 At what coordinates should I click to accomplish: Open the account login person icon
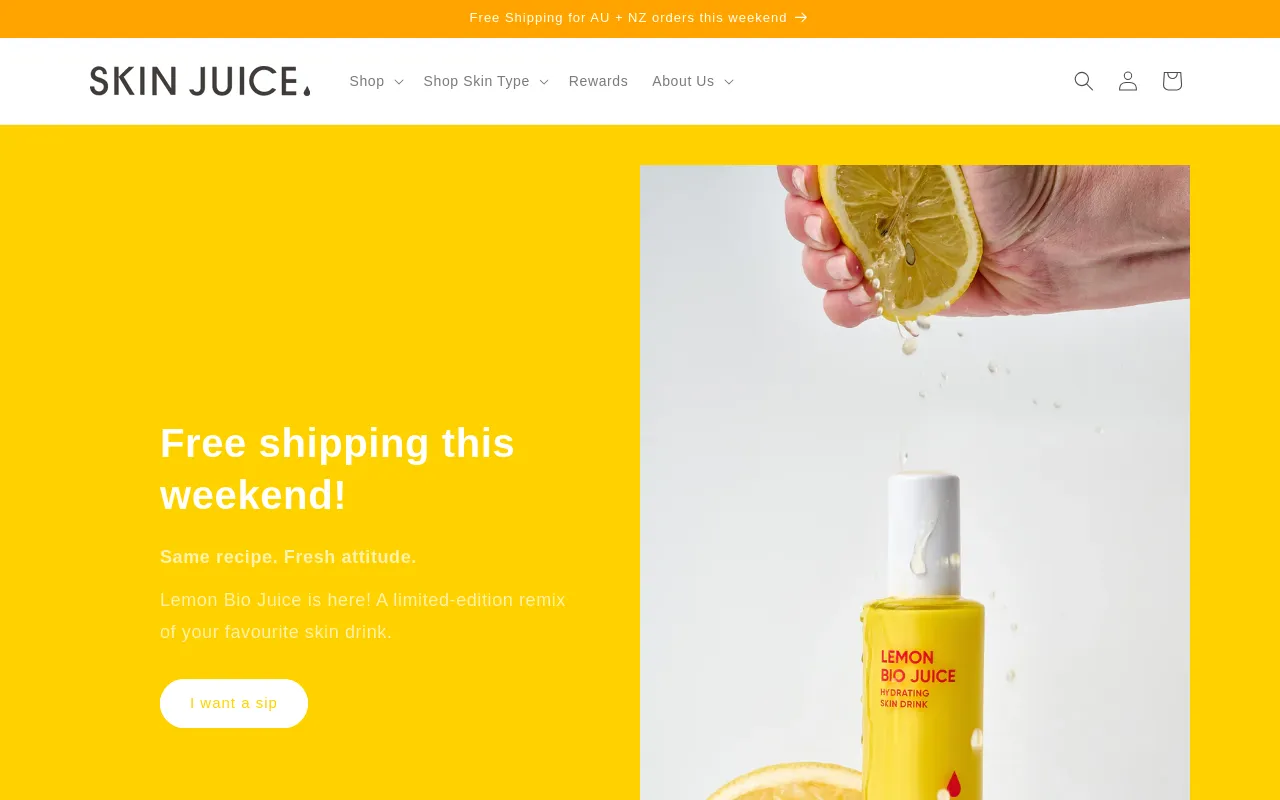(x=1128, y=81)
